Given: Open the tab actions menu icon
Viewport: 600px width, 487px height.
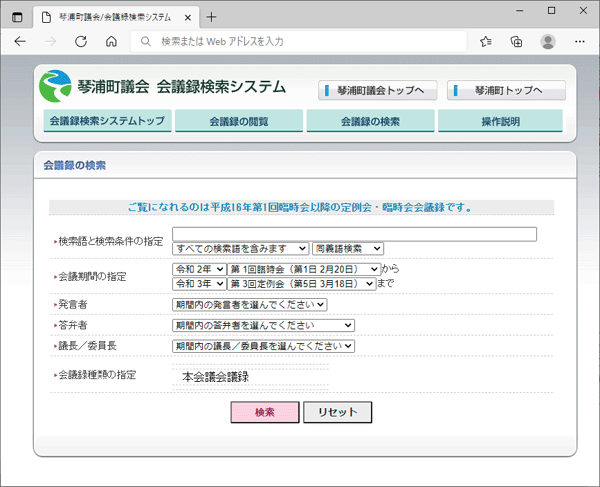Looking at the screenshot, I should [17, 17].
